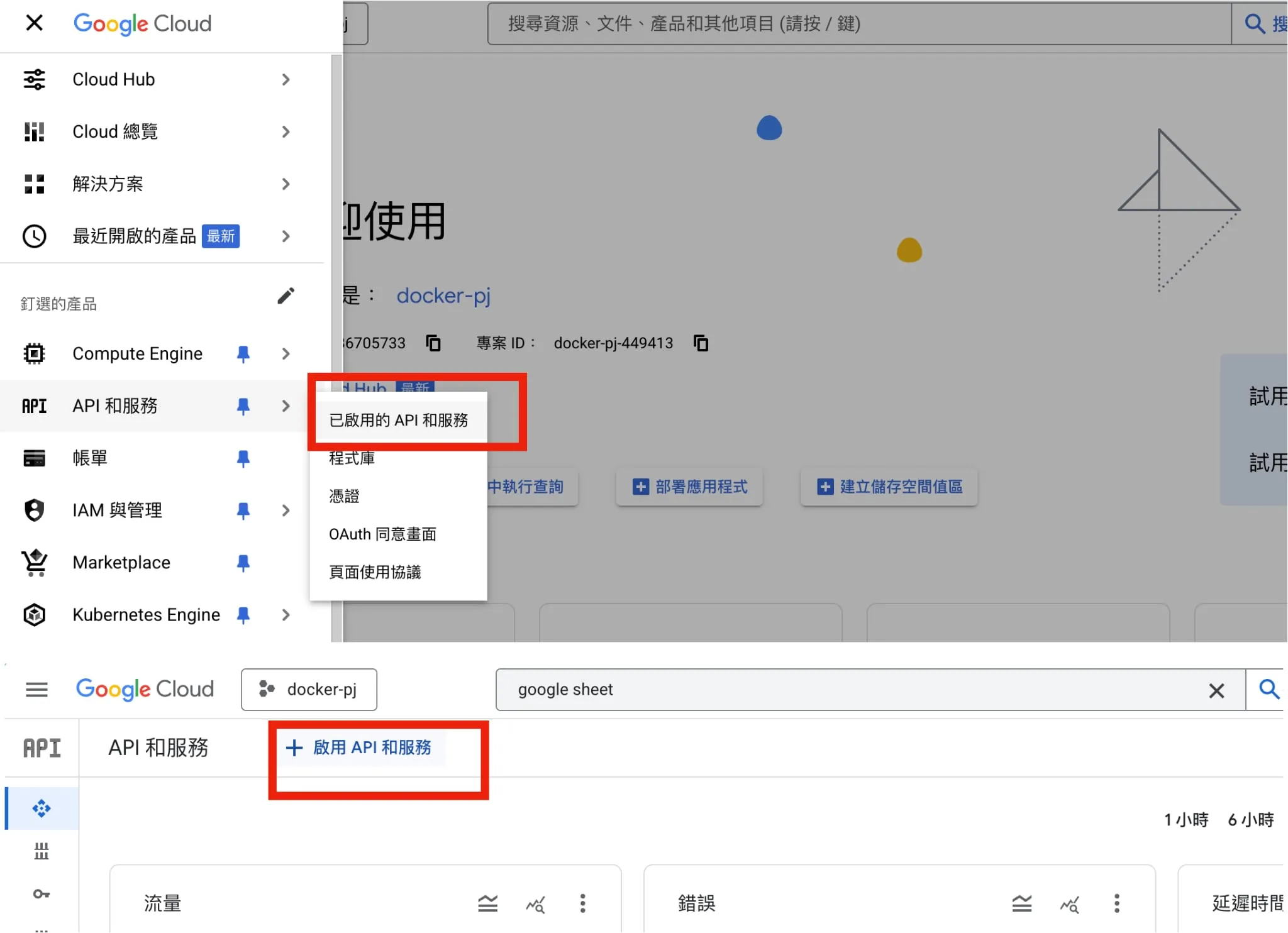
Task: Click 啟用 API 和服務 button
Action: pos(359,748)
